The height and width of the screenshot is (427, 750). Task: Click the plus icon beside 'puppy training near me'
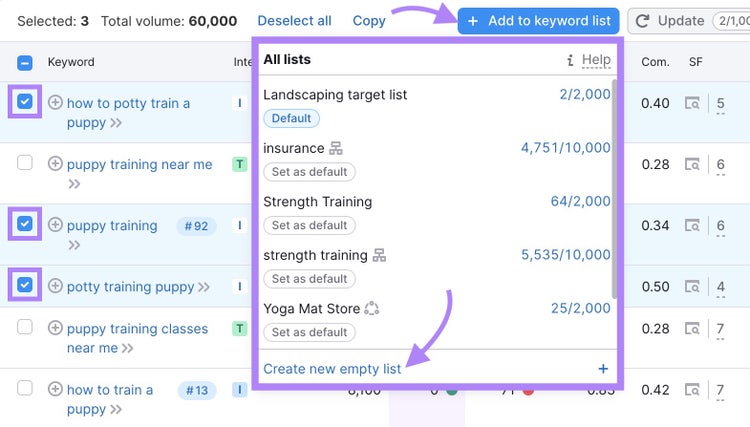pyautogui.click(x=55, y=164)
